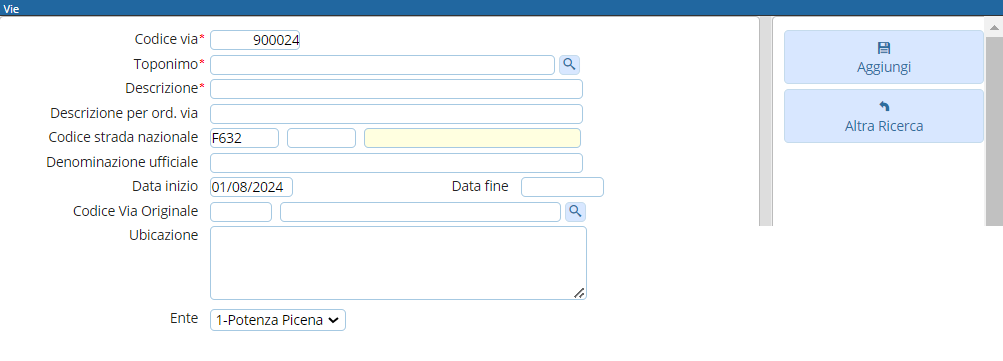Click inside the Ubicazione text area
Image resolution: width=1003 pixels, height=361 pixels.
pos(398,262)
